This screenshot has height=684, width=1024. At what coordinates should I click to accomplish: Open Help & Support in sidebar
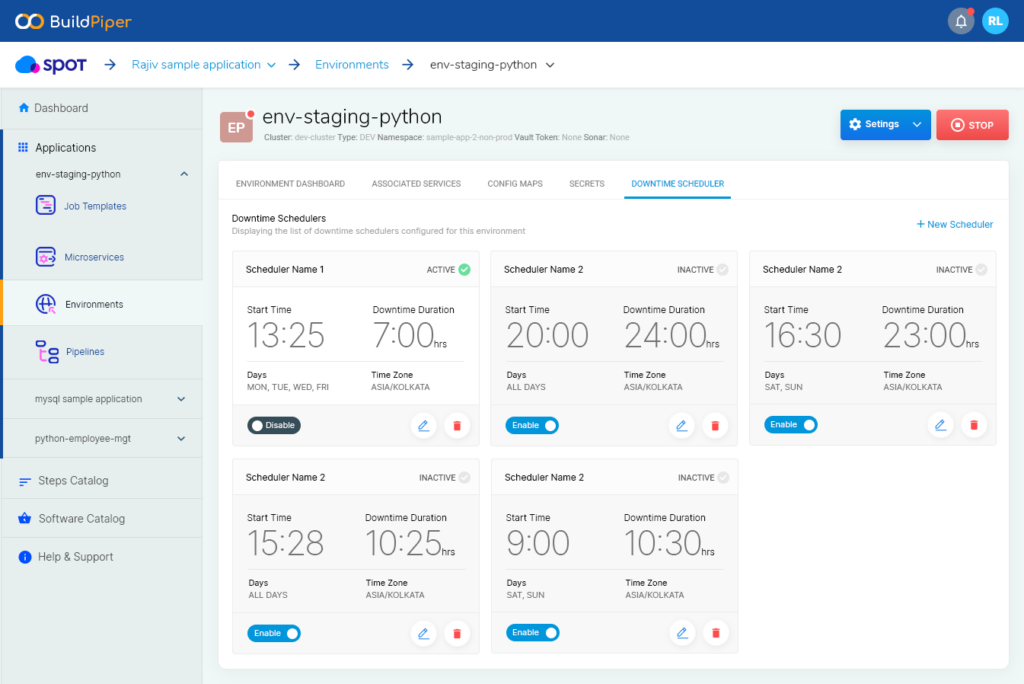pos(75,557)
